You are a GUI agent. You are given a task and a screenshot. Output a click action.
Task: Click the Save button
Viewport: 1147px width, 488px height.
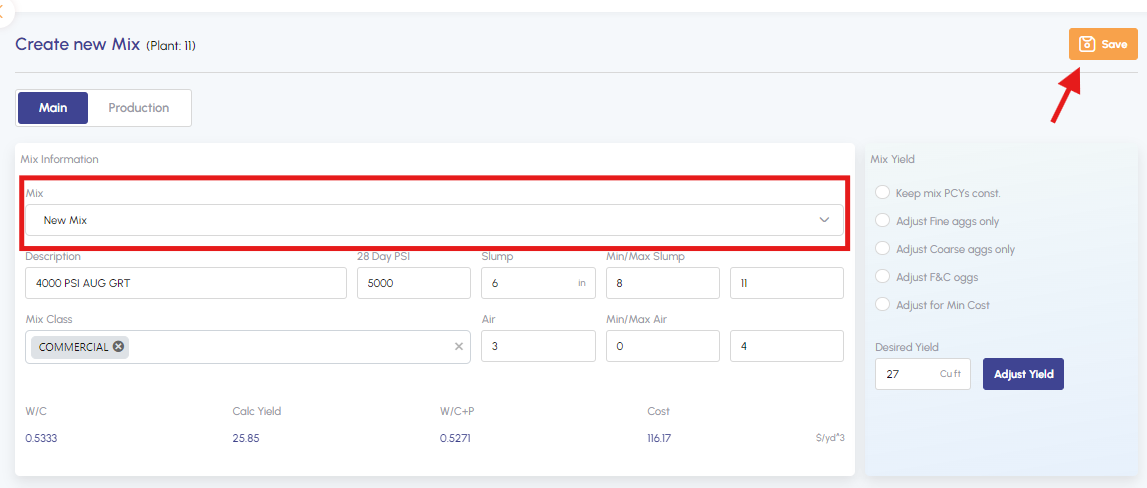[x=1103, y=45]
